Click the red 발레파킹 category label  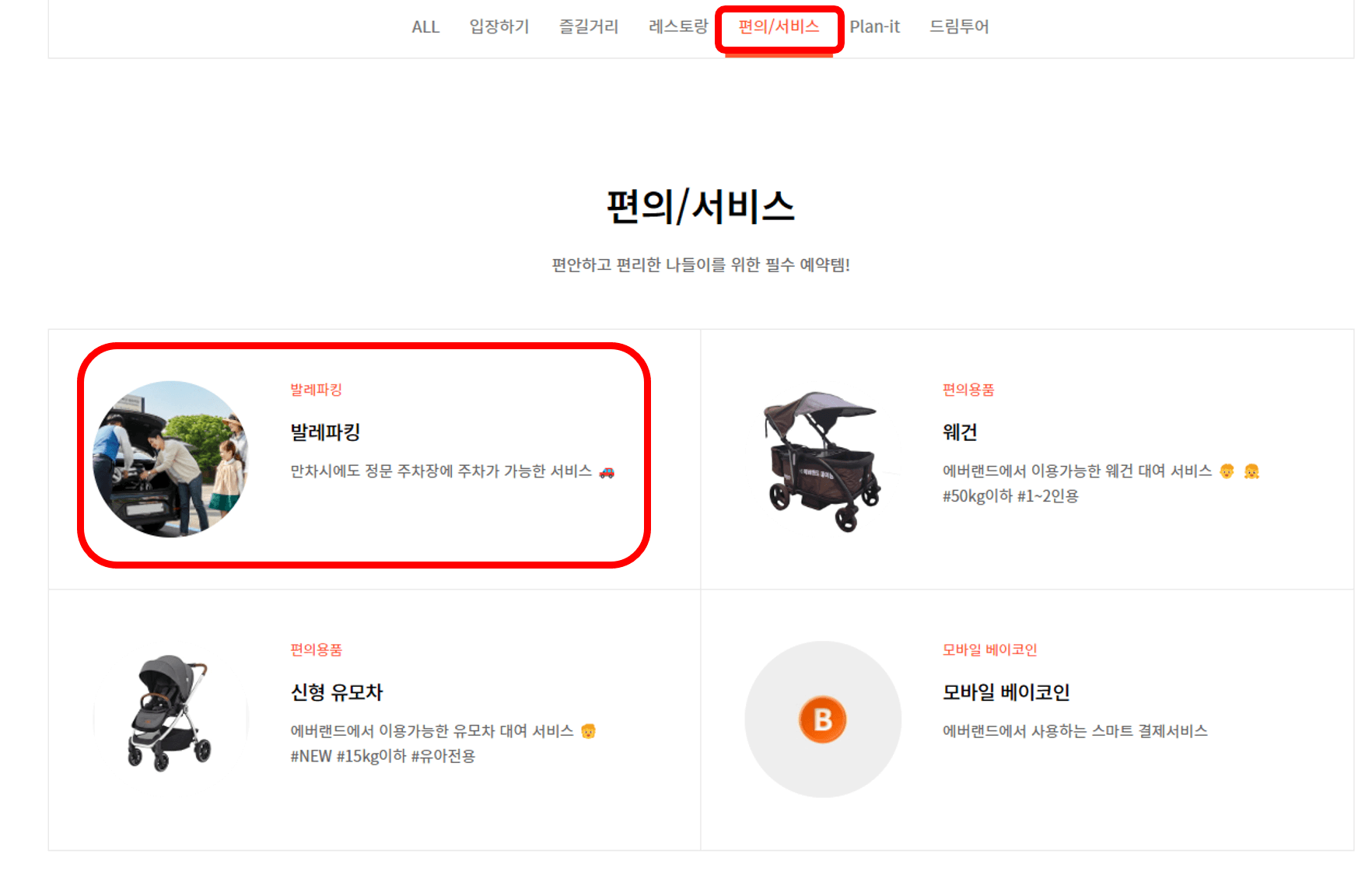coord(316,390)
